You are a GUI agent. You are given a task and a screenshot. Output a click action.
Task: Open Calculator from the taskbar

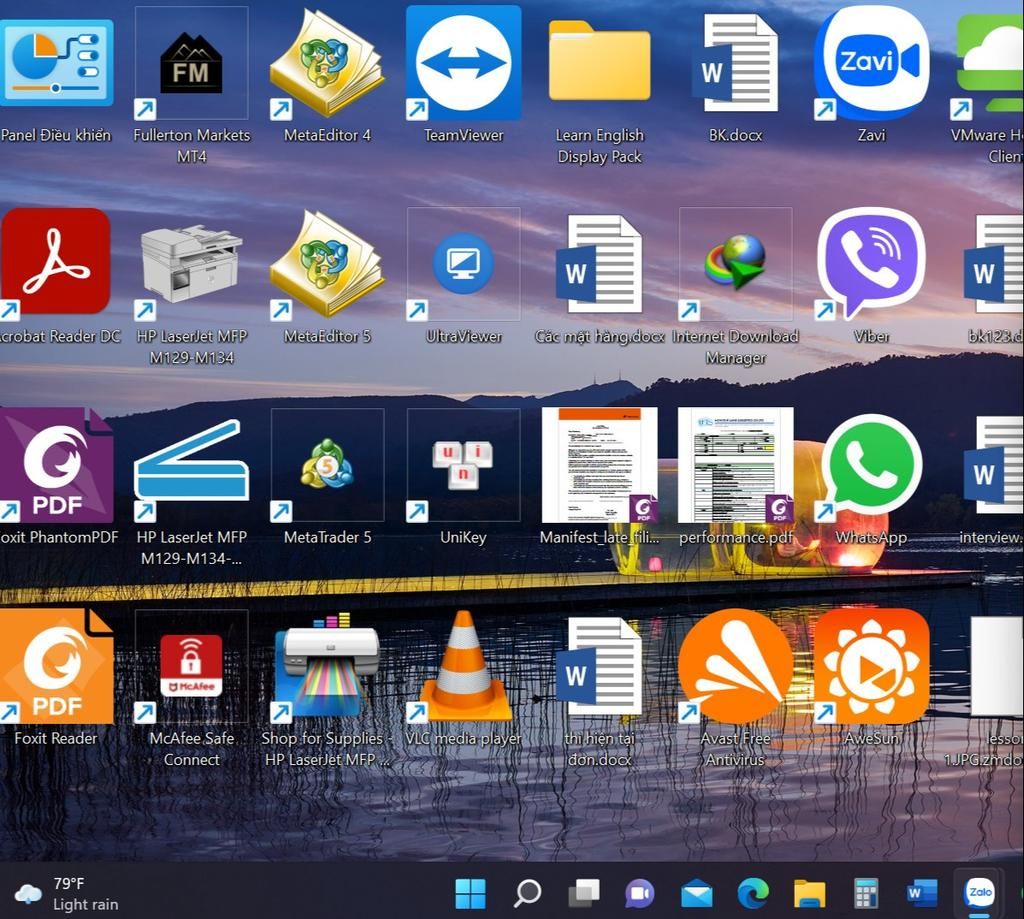click(x=866, y=894)
